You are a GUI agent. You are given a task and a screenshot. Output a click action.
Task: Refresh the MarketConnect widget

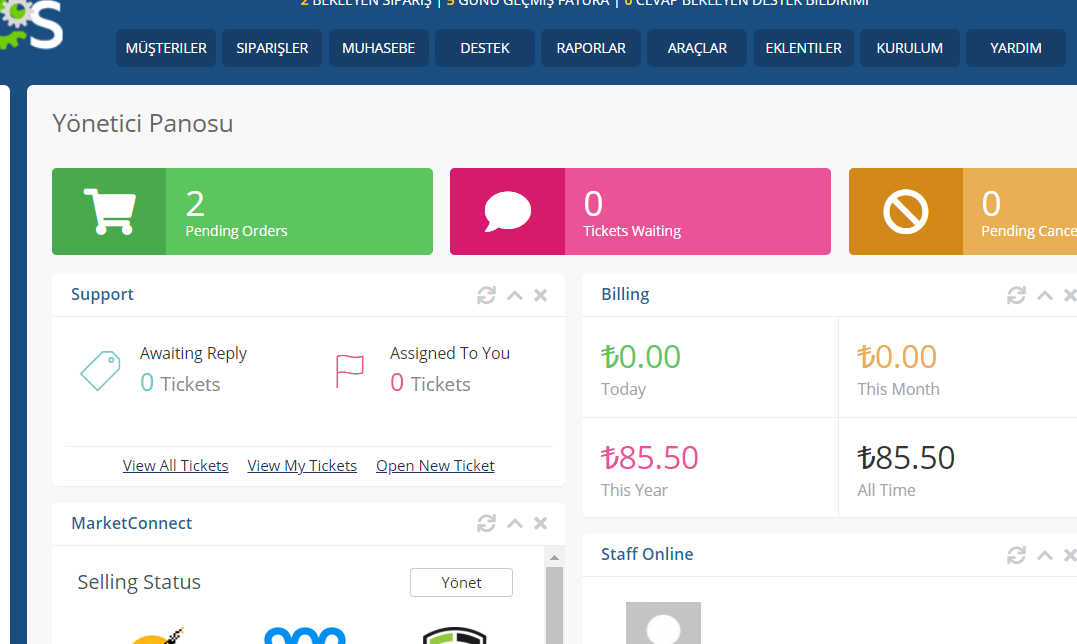click(486, 524)
